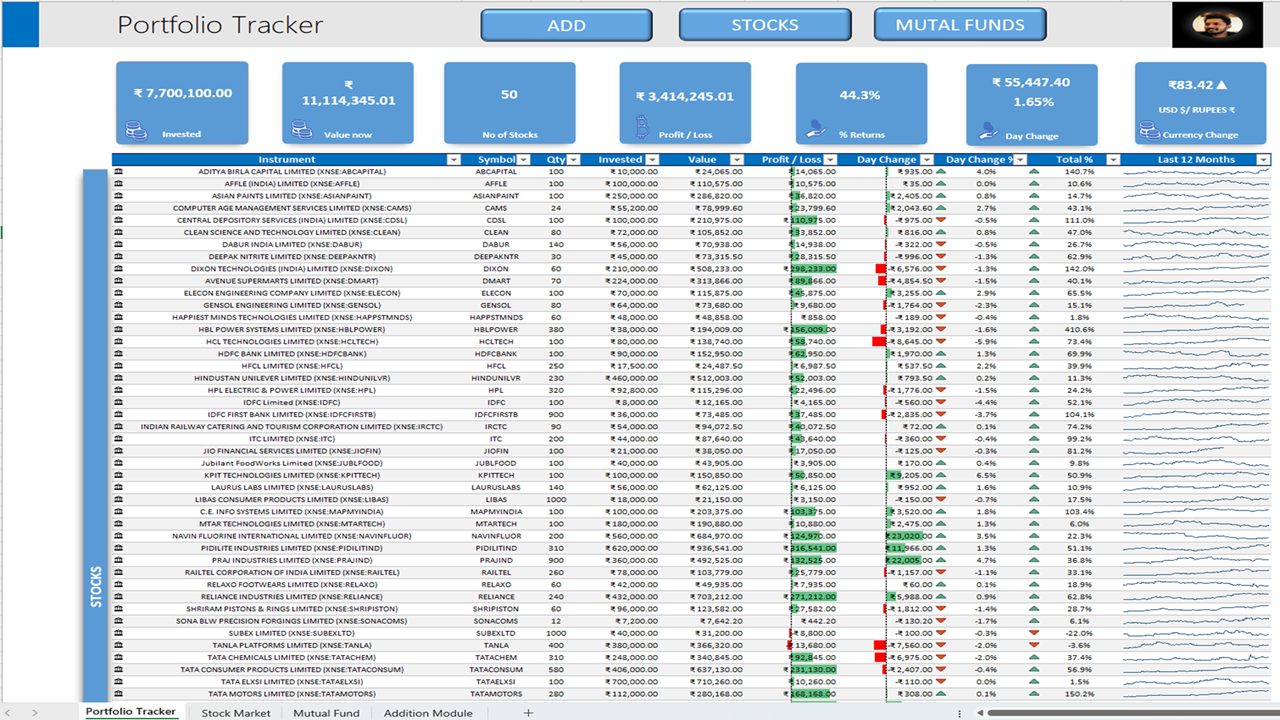Click the bank icon beside HDFC BANK row
The width and height of the screenshot is (1280, 720).
click(119, 354)
